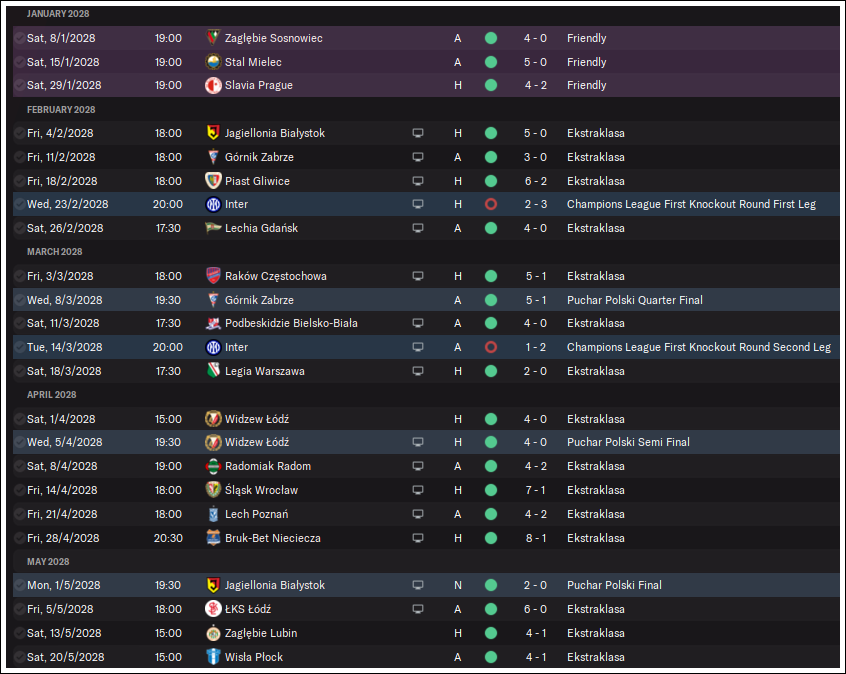Click the Lech Poznań club badge
The width and height of the screenshot is (846, 674).
coord(214,514)
